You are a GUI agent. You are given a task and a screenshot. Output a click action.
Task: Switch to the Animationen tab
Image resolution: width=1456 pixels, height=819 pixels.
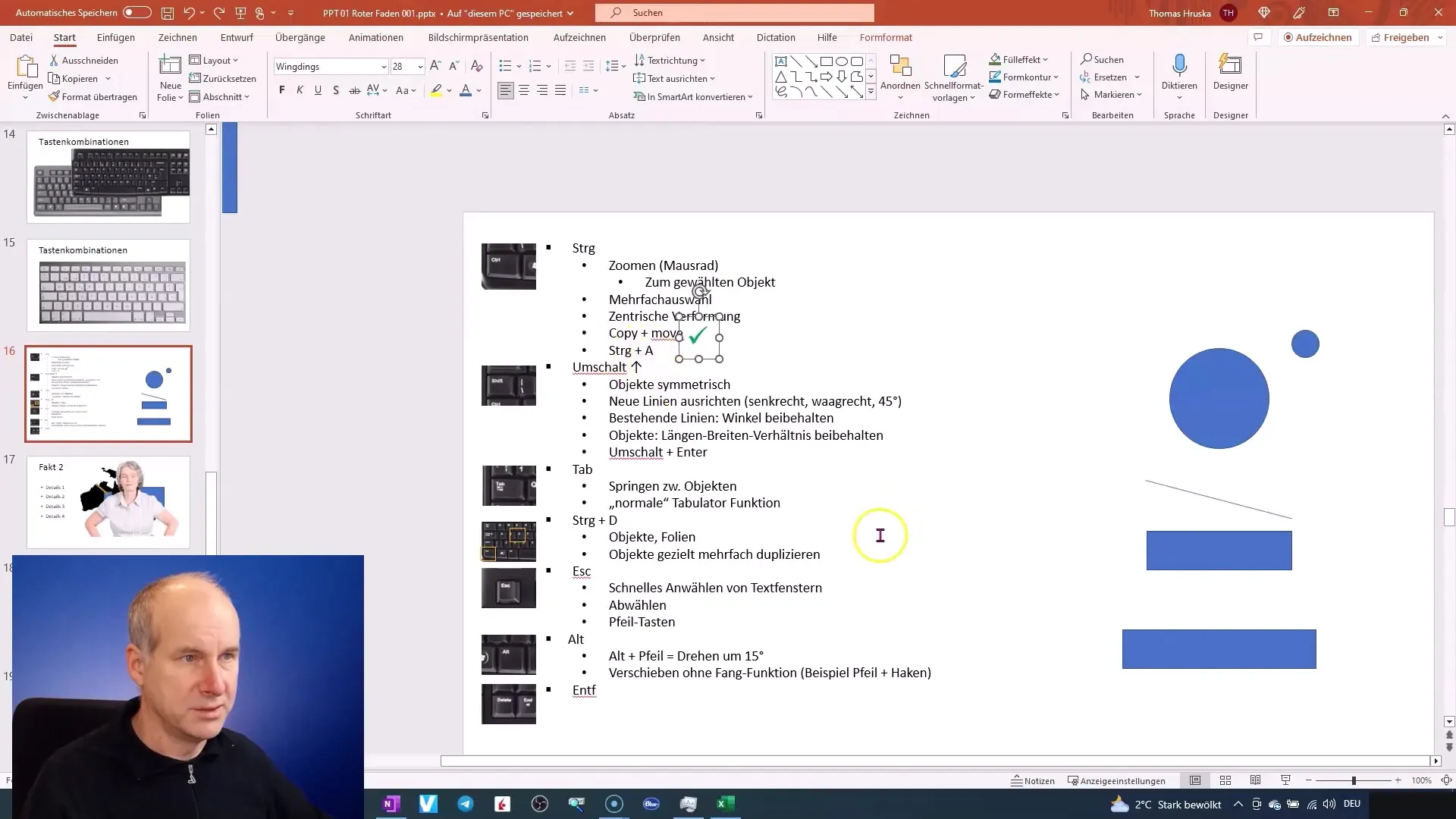click(x=376, y=37)
